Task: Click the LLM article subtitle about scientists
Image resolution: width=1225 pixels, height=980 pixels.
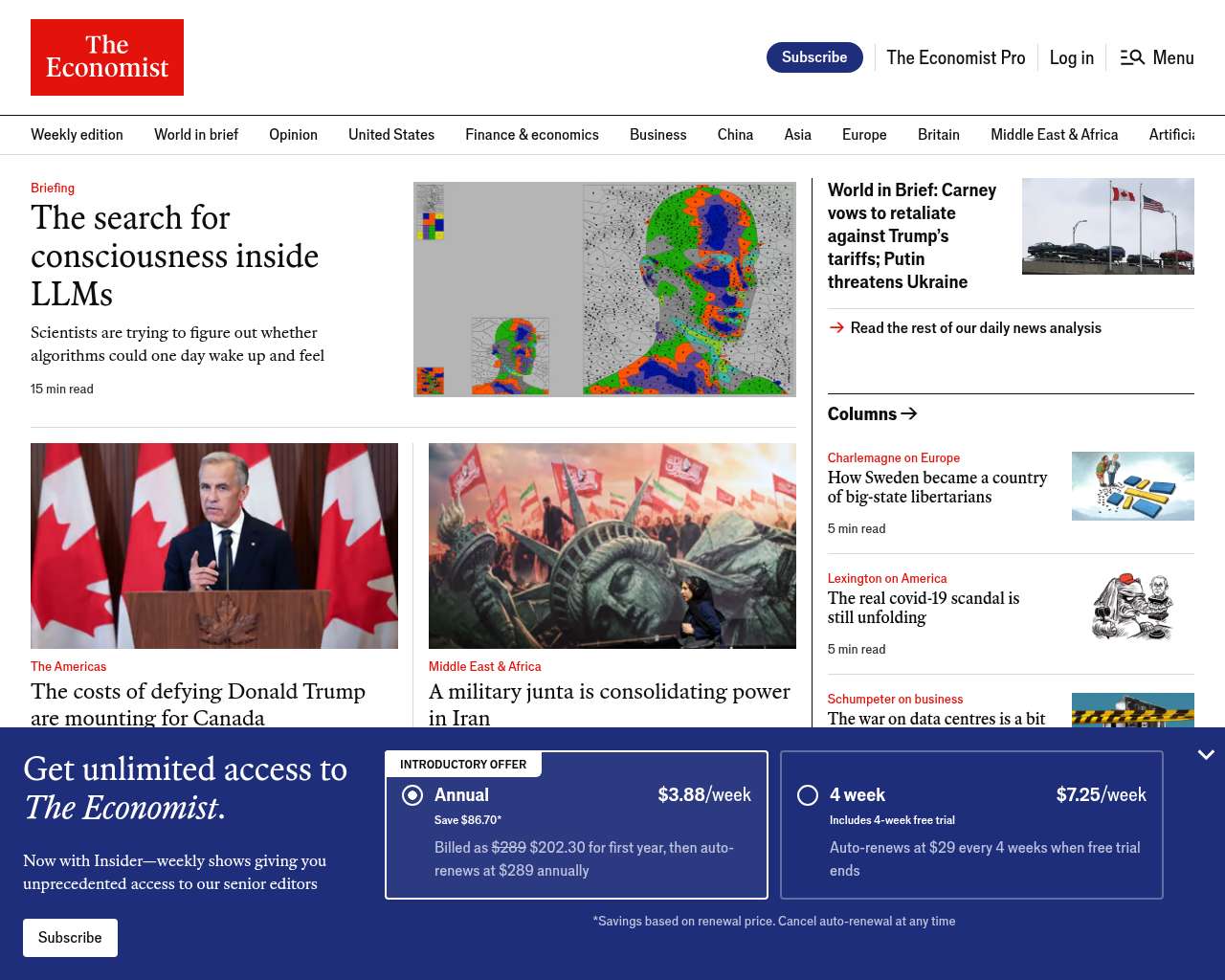Action: [x=178, y=344]
